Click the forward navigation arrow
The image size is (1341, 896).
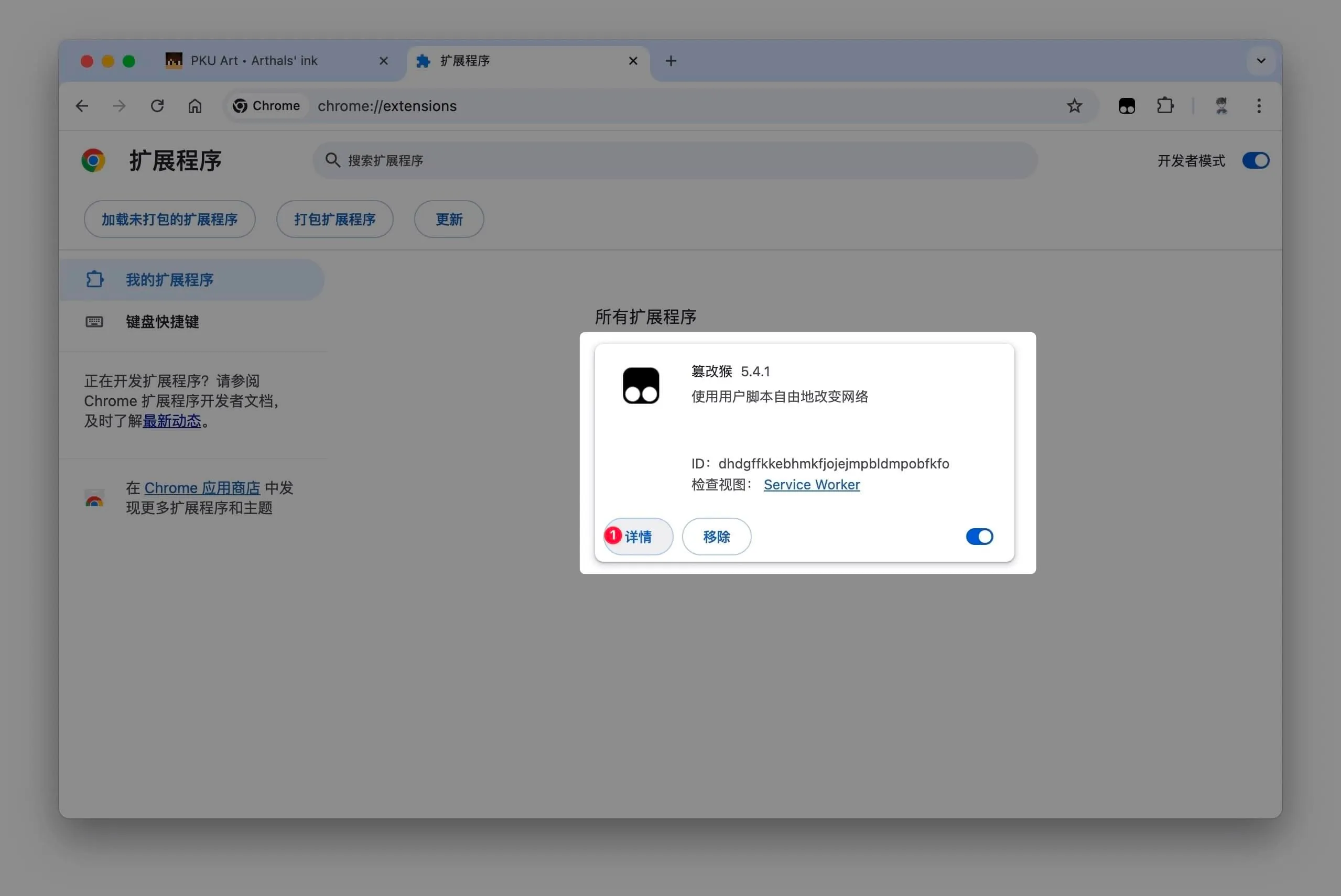coord(119,106)
